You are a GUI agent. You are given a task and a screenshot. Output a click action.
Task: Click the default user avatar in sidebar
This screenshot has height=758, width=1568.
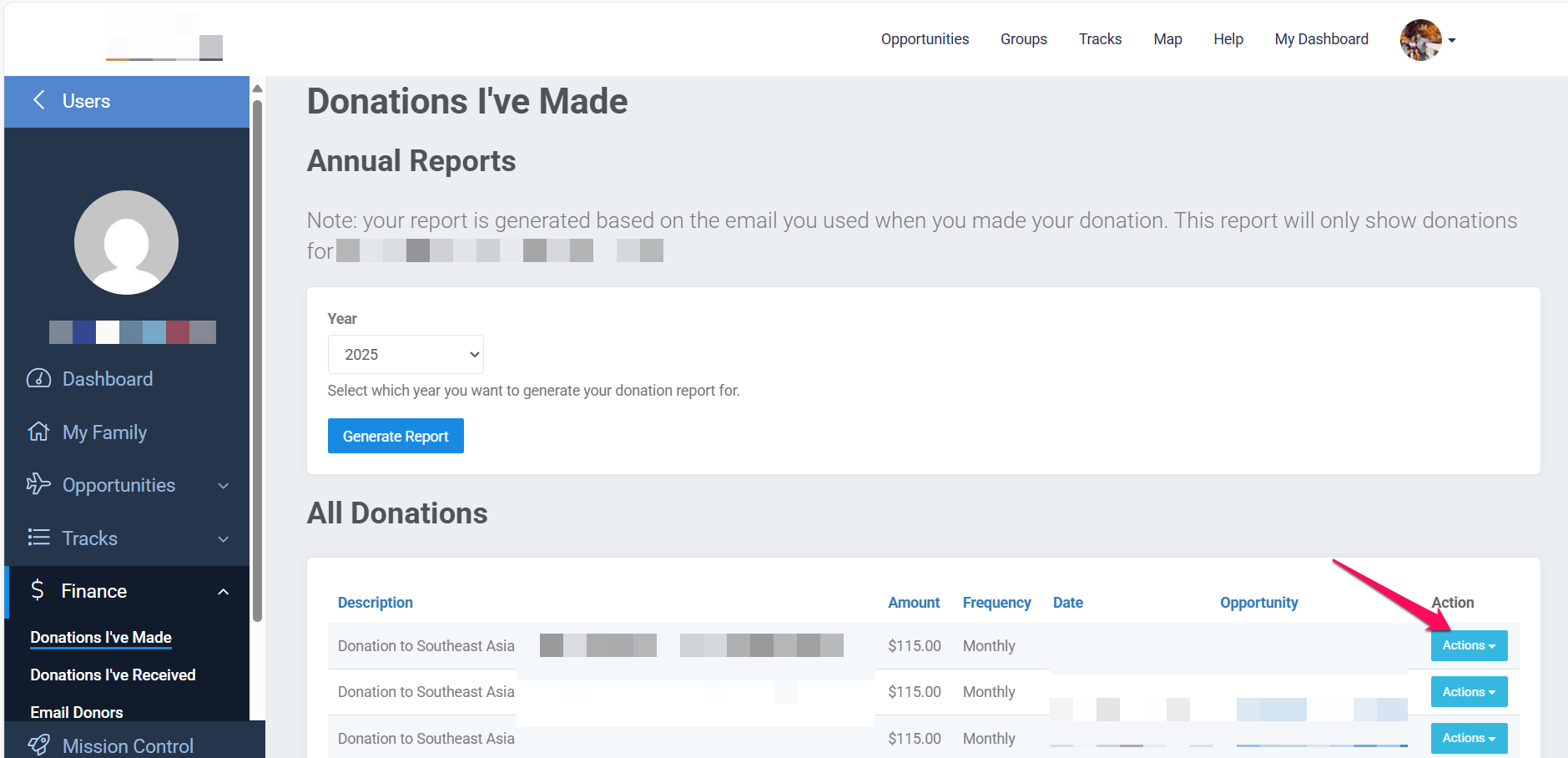[126, 242]
